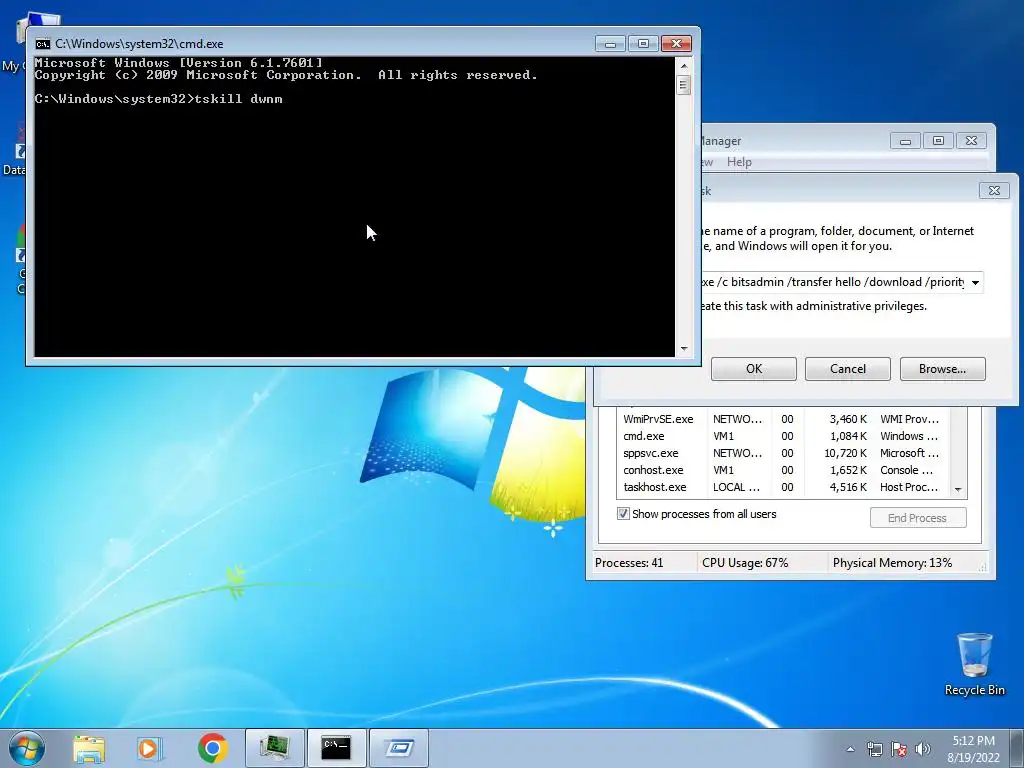Click the End Process button
1024x768 pixels.
coord(918,518)
